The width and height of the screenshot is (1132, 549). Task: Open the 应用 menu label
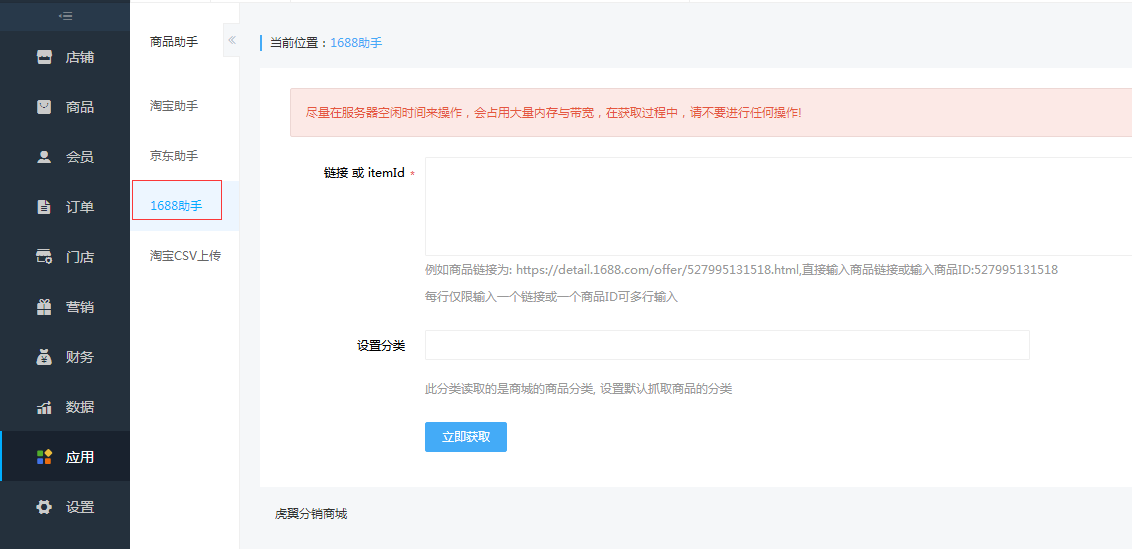[79, 457]
